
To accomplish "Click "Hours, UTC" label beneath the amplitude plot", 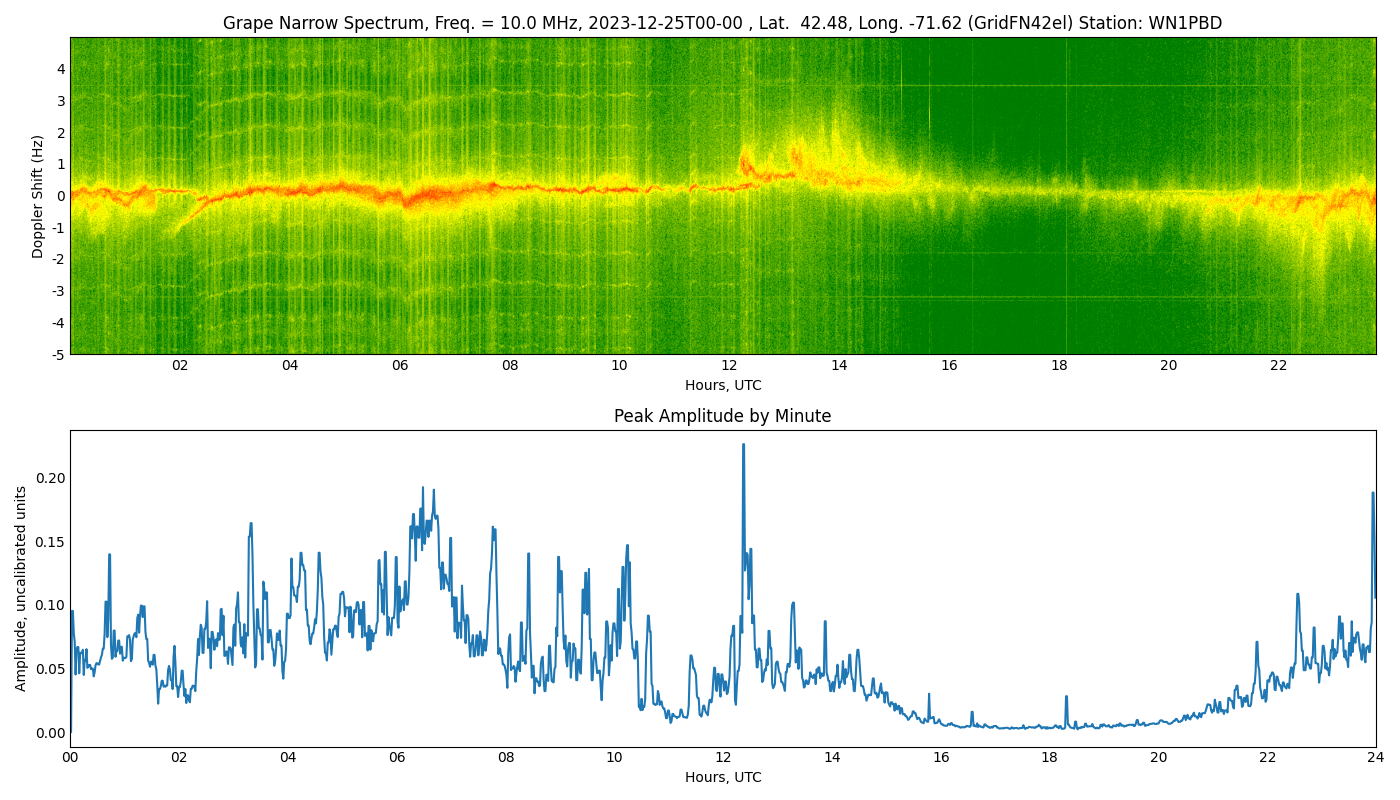I will pos(722,777).
